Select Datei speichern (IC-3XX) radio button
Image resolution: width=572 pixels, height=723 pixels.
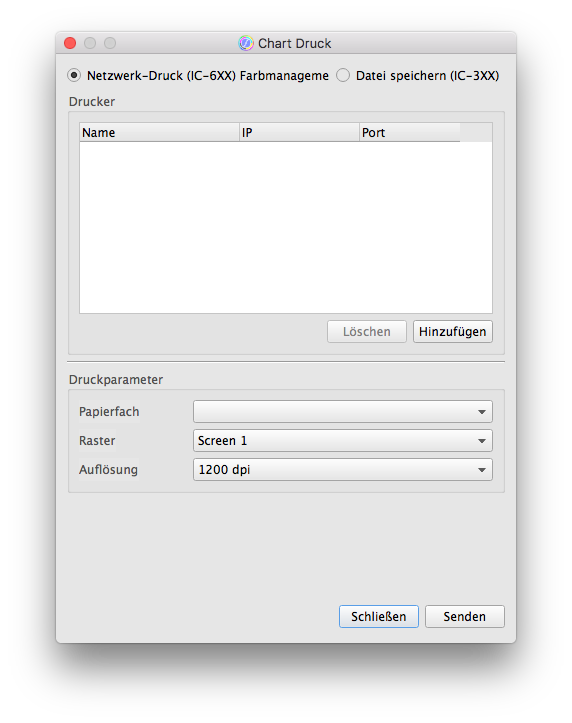tap(343, 75)
